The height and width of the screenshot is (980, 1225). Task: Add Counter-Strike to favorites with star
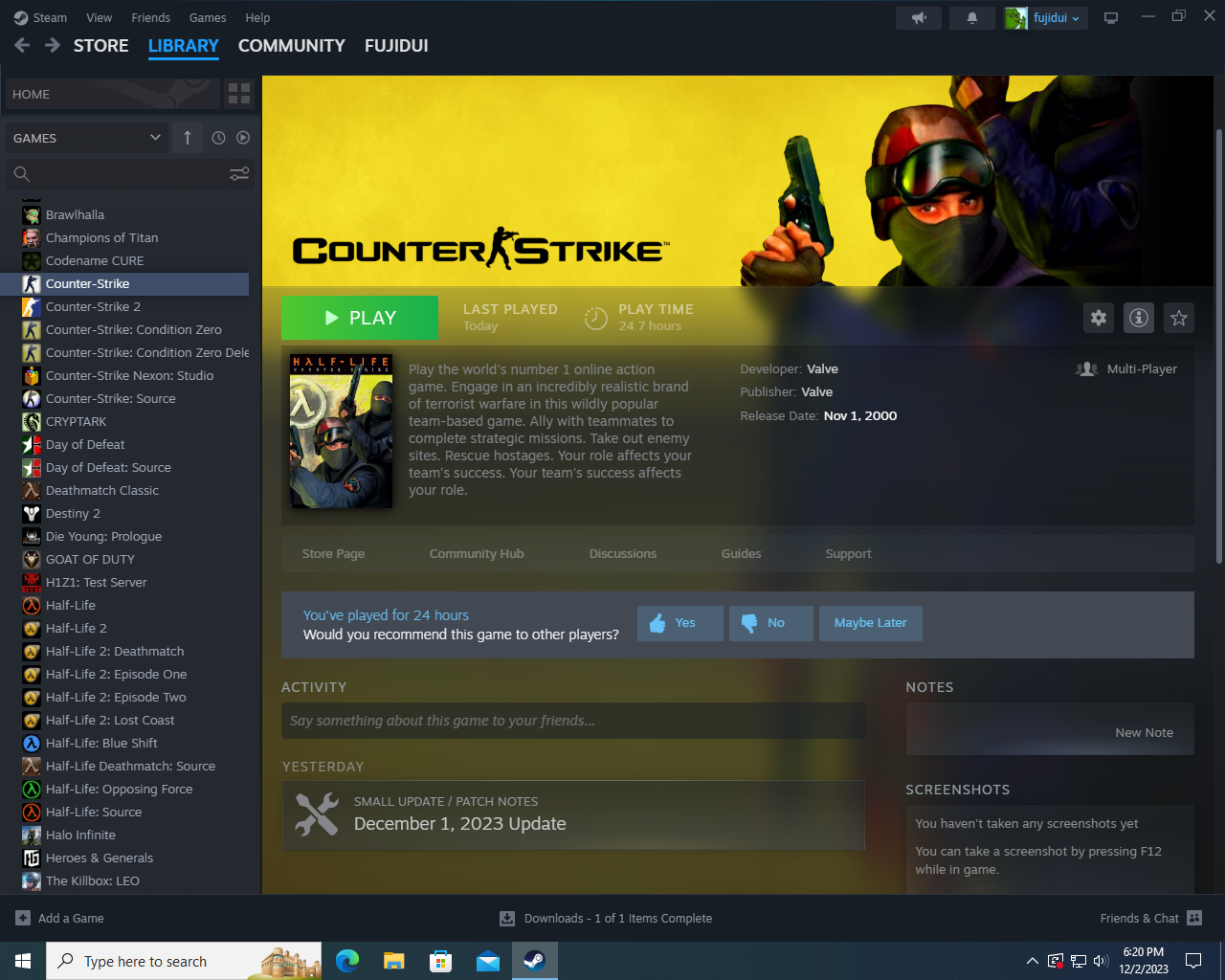(1178, 318)
